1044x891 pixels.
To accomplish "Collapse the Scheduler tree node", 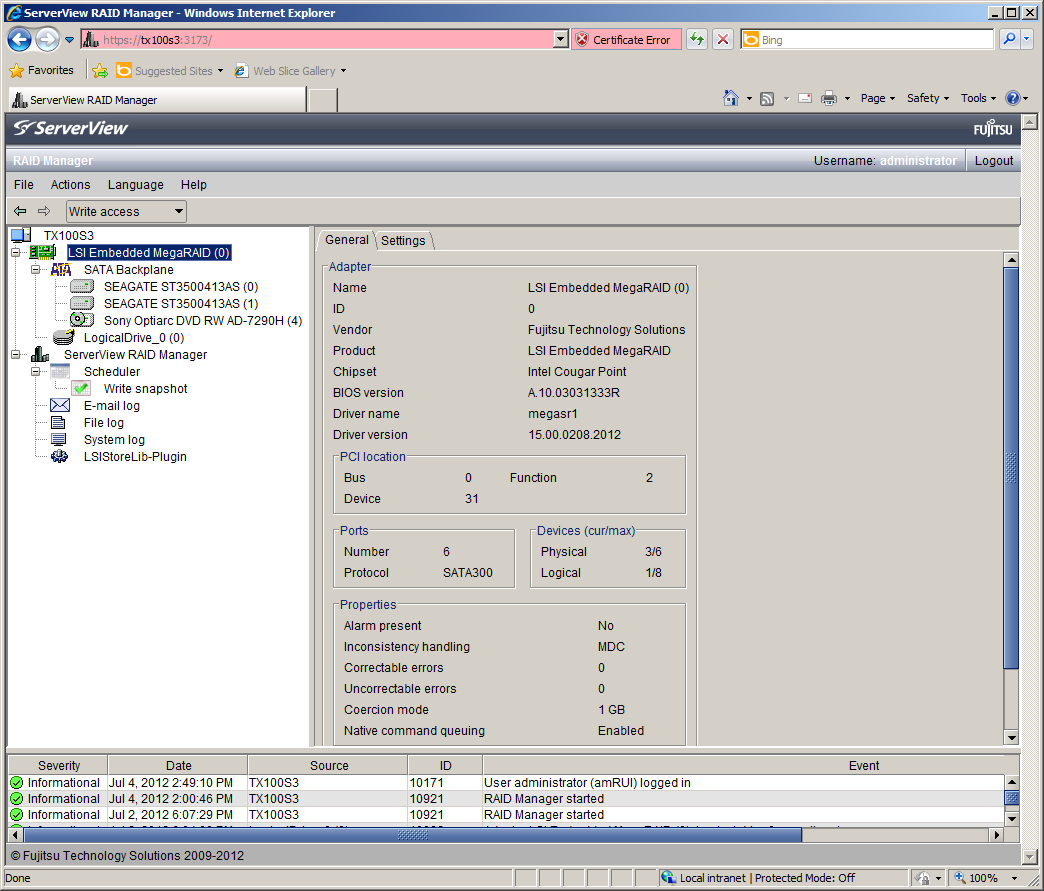I will coord(35,372).
